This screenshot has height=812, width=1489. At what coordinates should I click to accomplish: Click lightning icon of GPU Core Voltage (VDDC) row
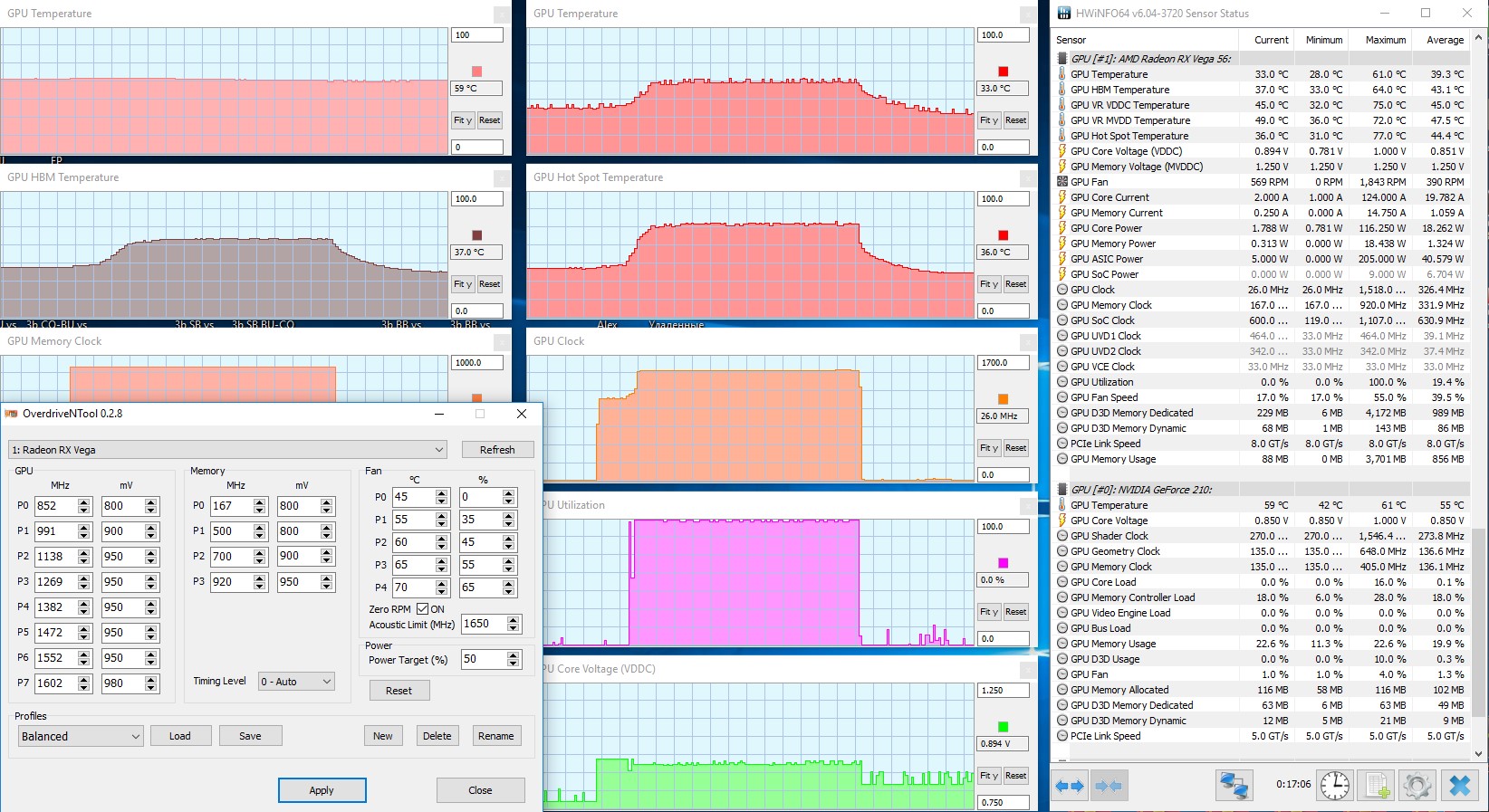[1062, 151]
